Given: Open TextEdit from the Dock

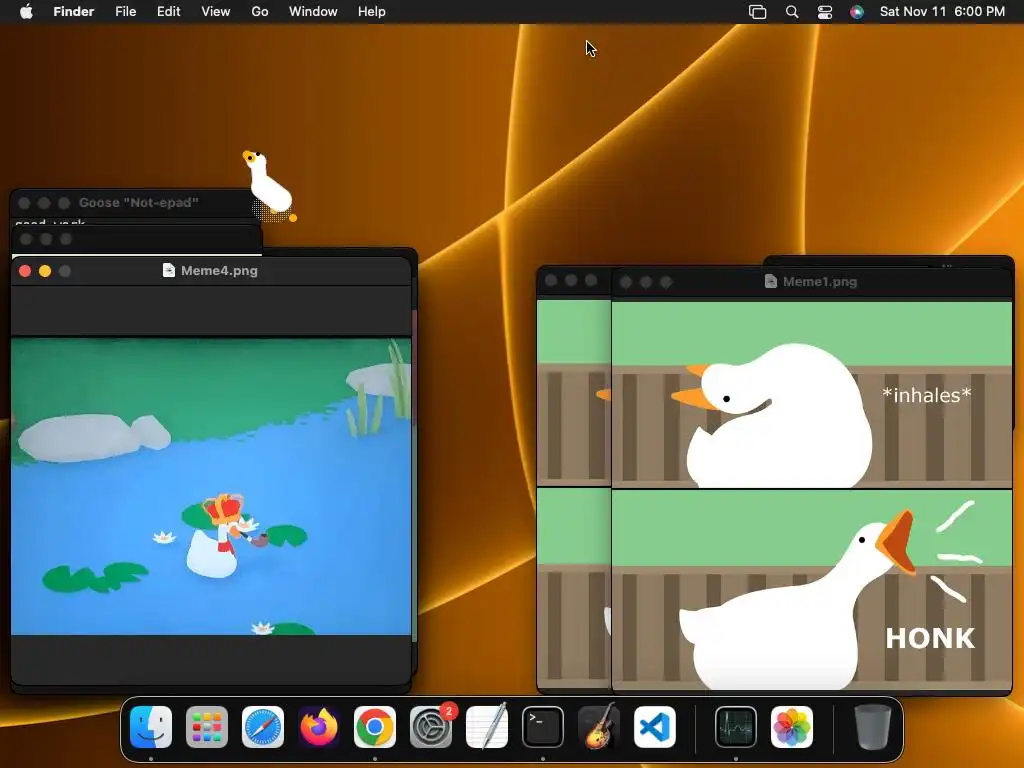Looking at the screenshot, I should tap(487, 727).
